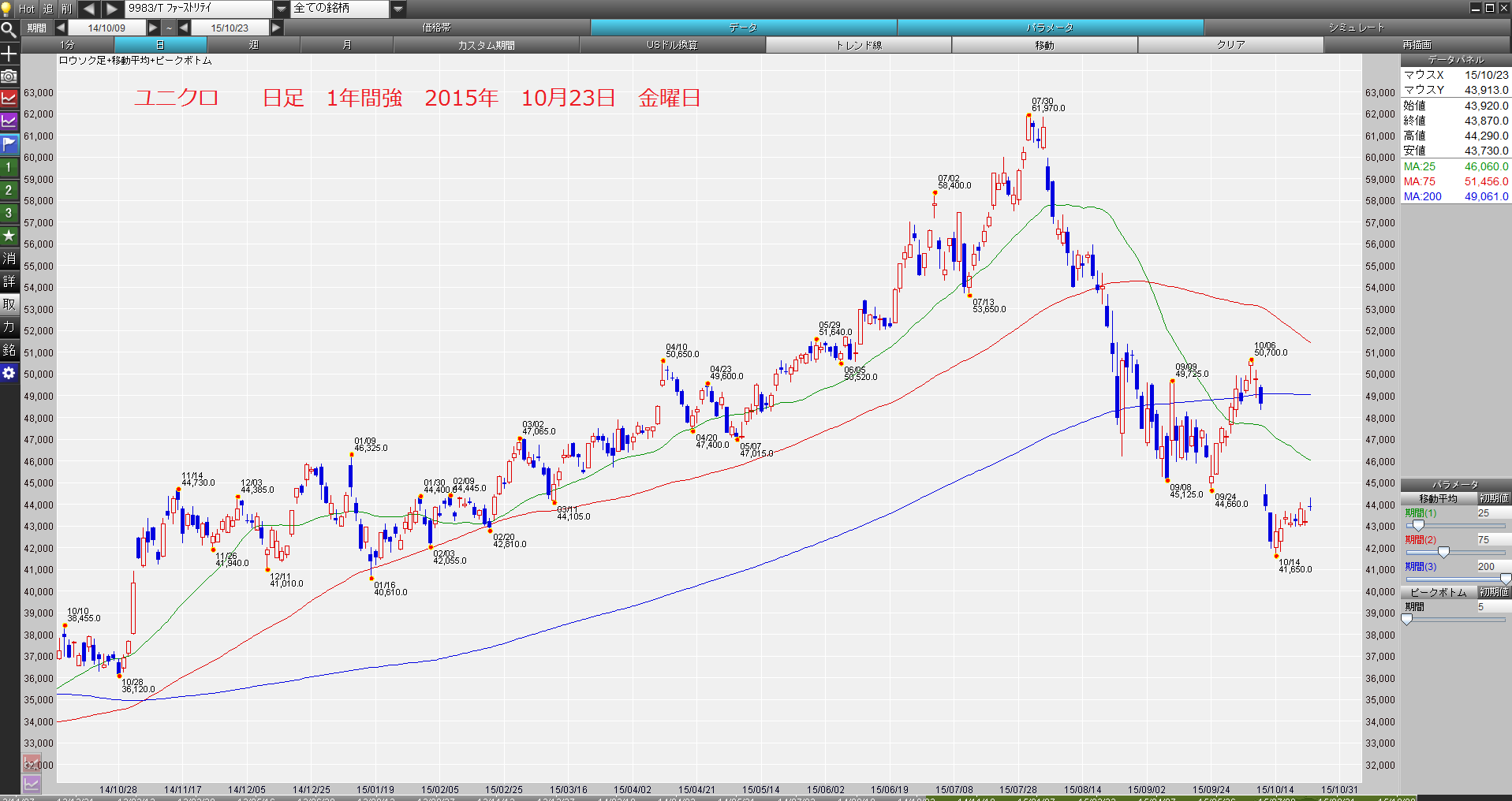
Task: Take a chart snapshot with camera icon
Action: [9, 76]
